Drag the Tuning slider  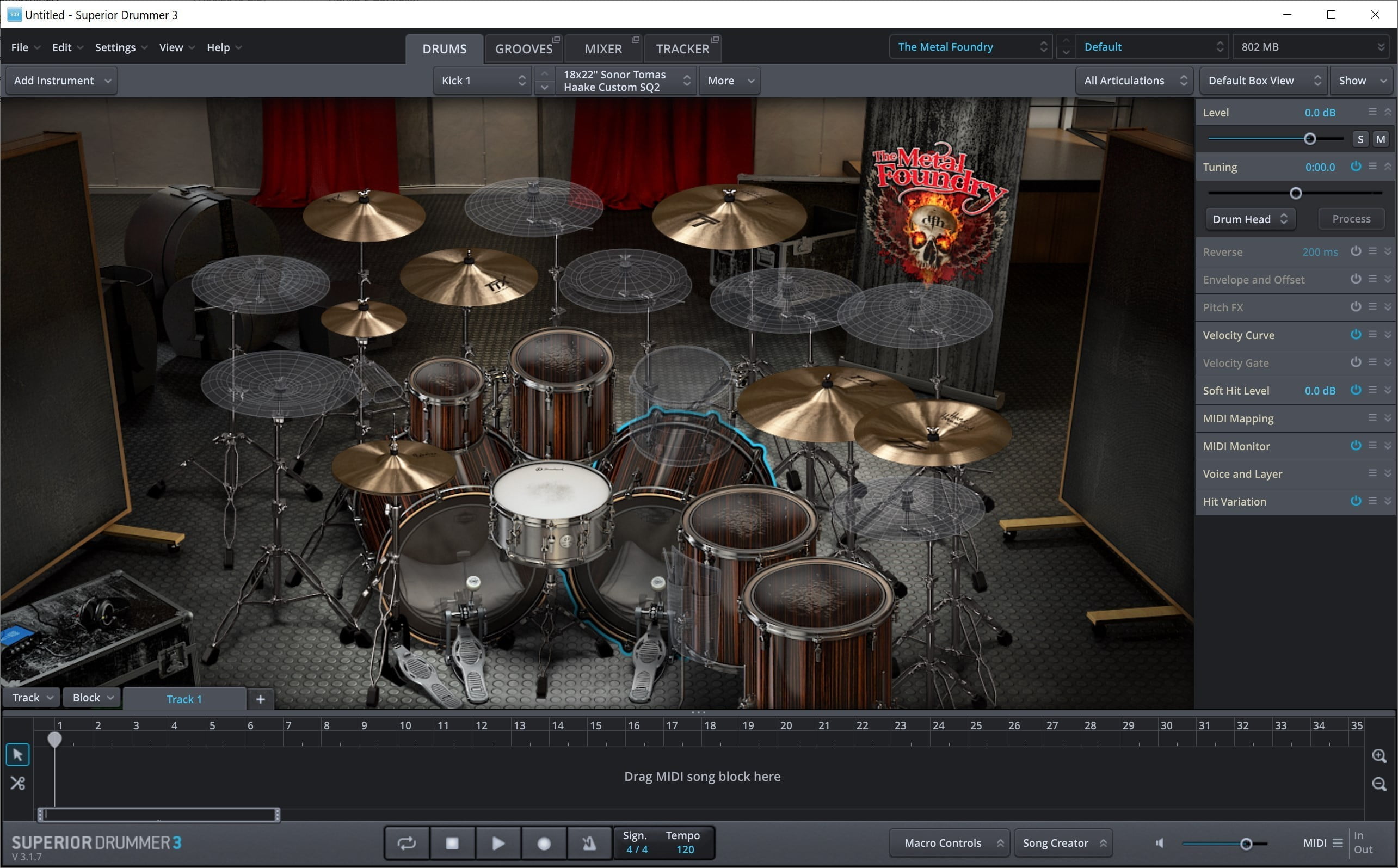click(1295, 192)
